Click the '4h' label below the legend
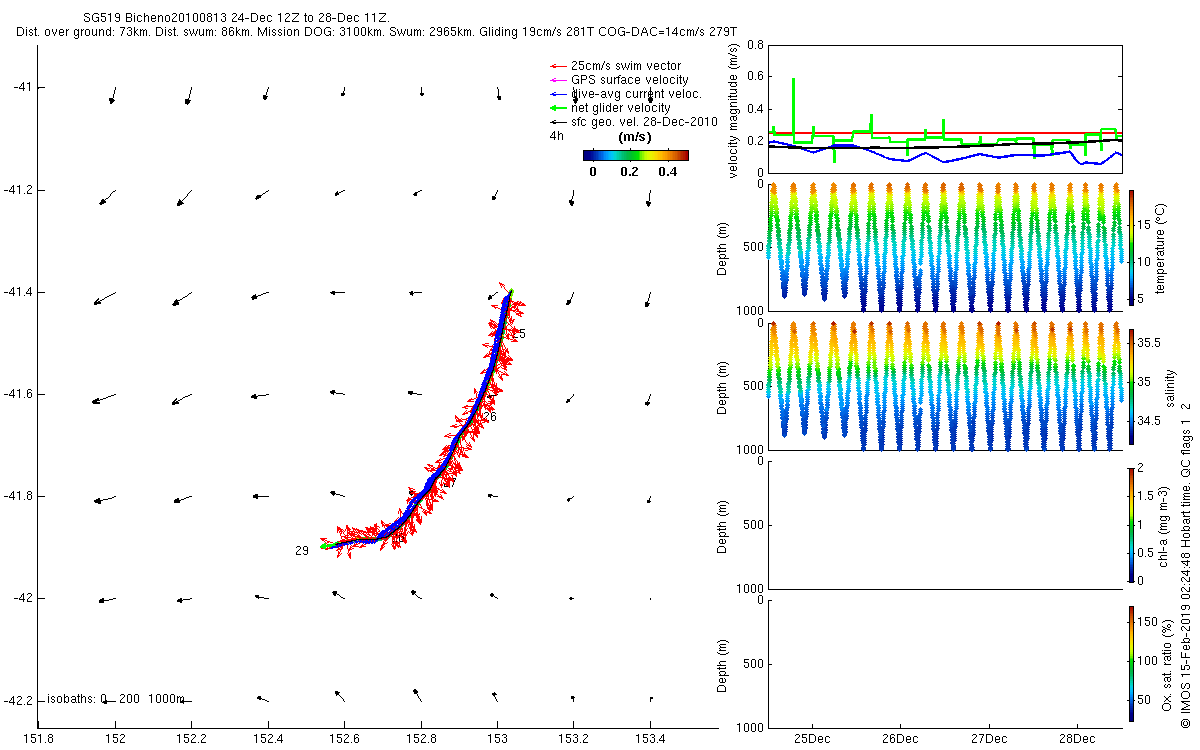 click(x=556, y=136)
